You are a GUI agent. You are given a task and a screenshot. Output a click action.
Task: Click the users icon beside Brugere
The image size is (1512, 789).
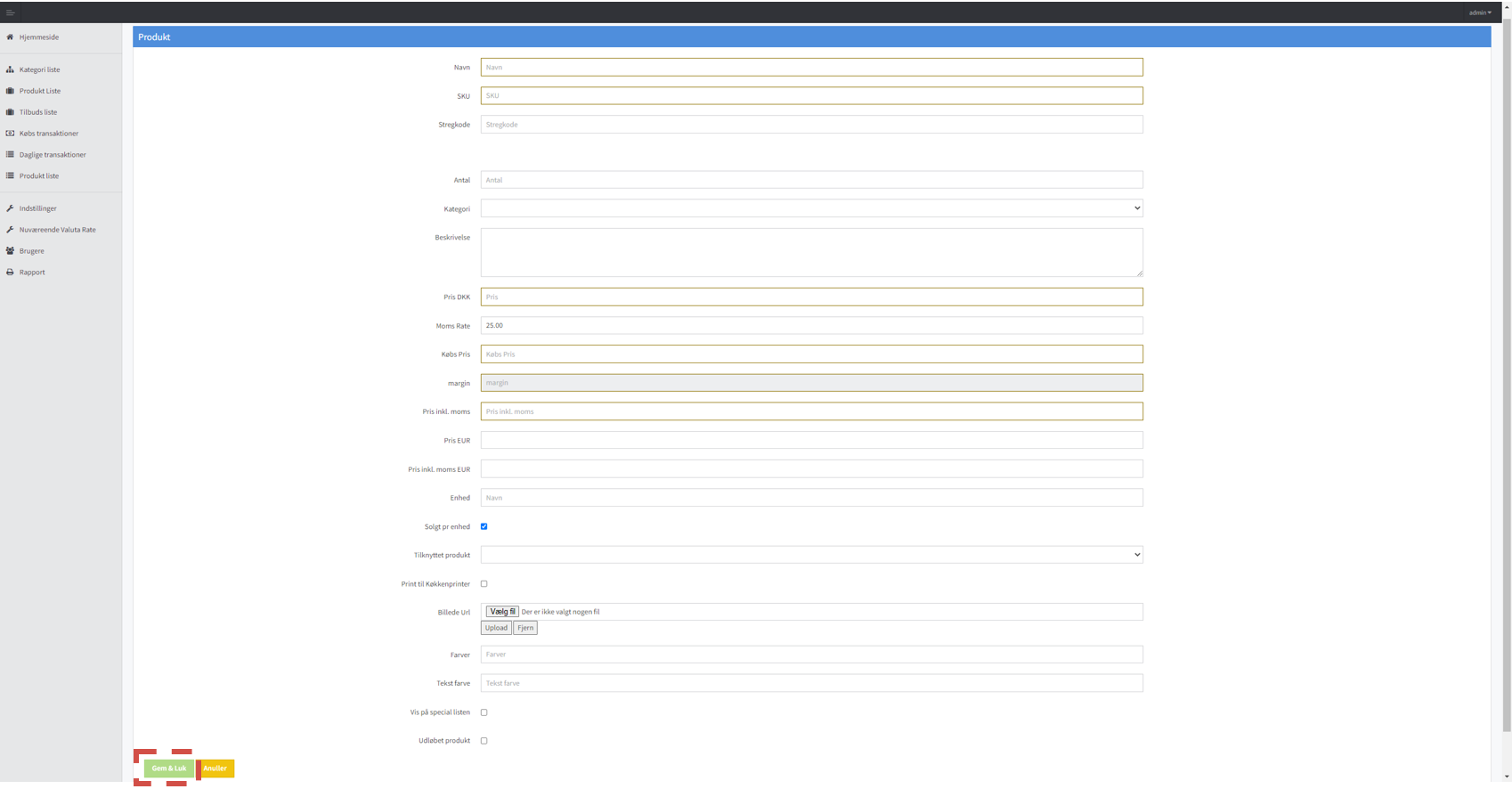pos(10,251)
